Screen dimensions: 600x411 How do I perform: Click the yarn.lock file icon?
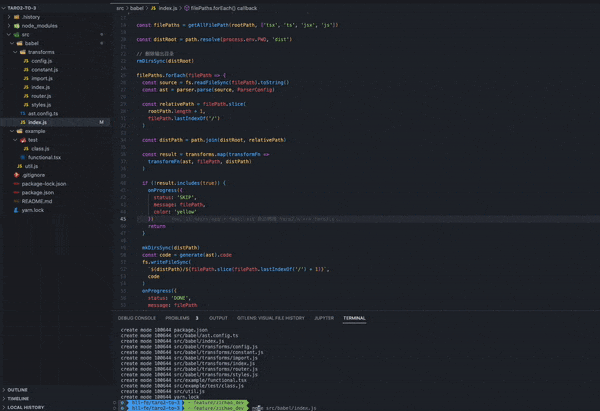coord(16,210)
